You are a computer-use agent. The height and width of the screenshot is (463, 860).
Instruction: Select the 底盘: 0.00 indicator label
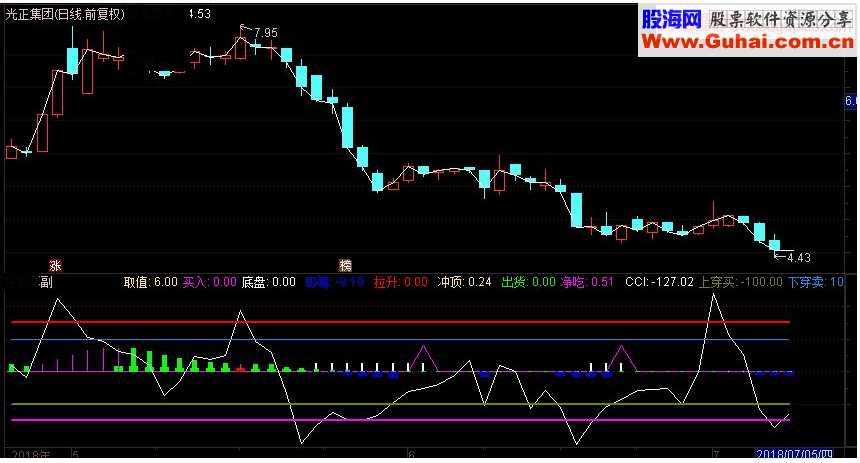coord(269,282)
